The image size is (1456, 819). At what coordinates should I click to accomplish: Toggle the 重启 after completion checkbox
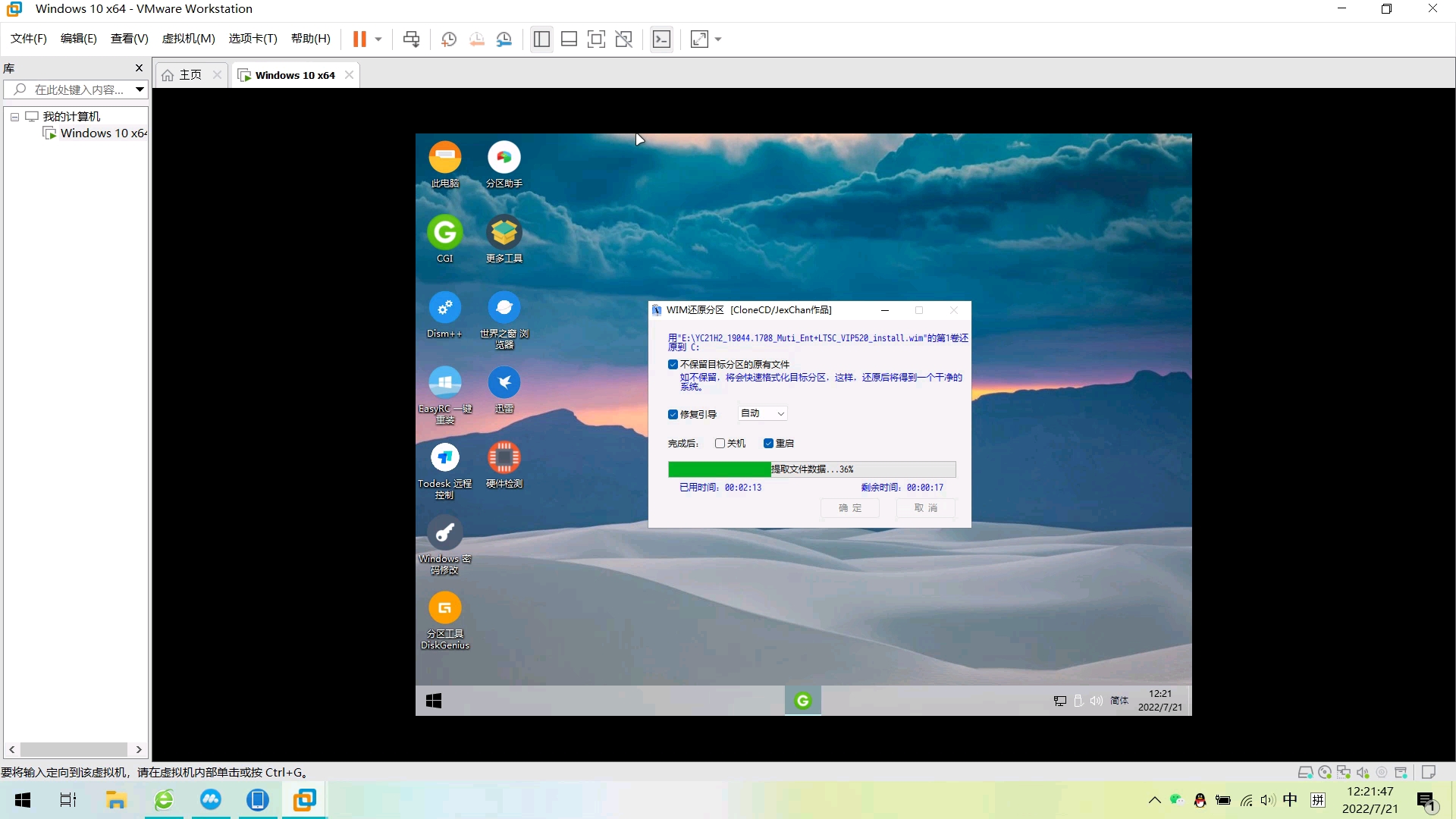click(x=768, y=444)
